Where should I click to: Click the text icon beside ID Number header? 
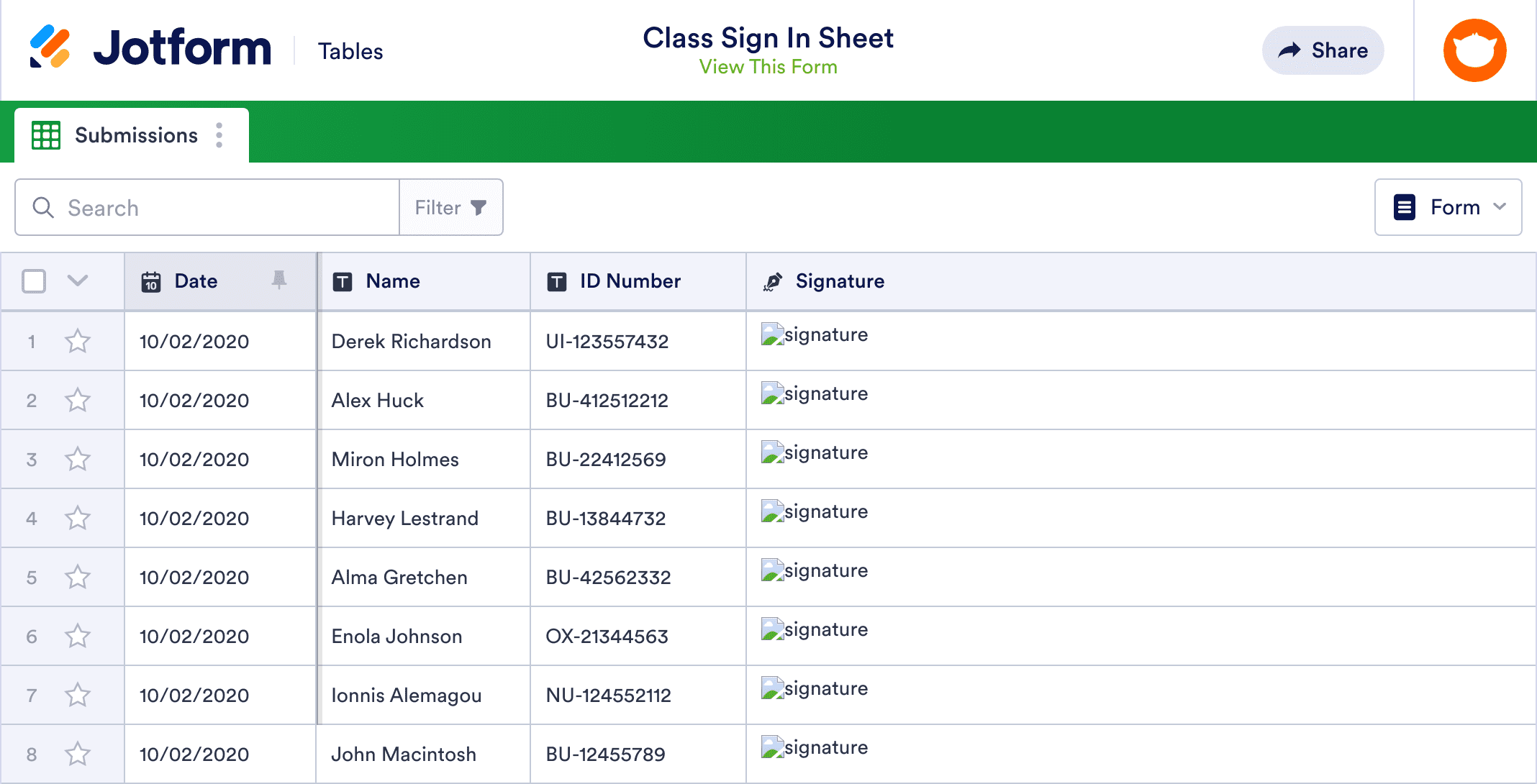(x=556, y=281)
